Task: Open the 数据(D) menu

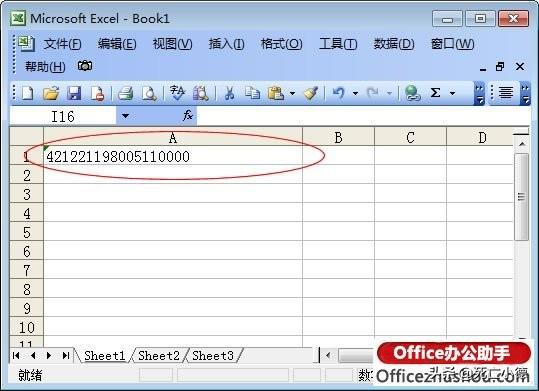Action: 394,44
